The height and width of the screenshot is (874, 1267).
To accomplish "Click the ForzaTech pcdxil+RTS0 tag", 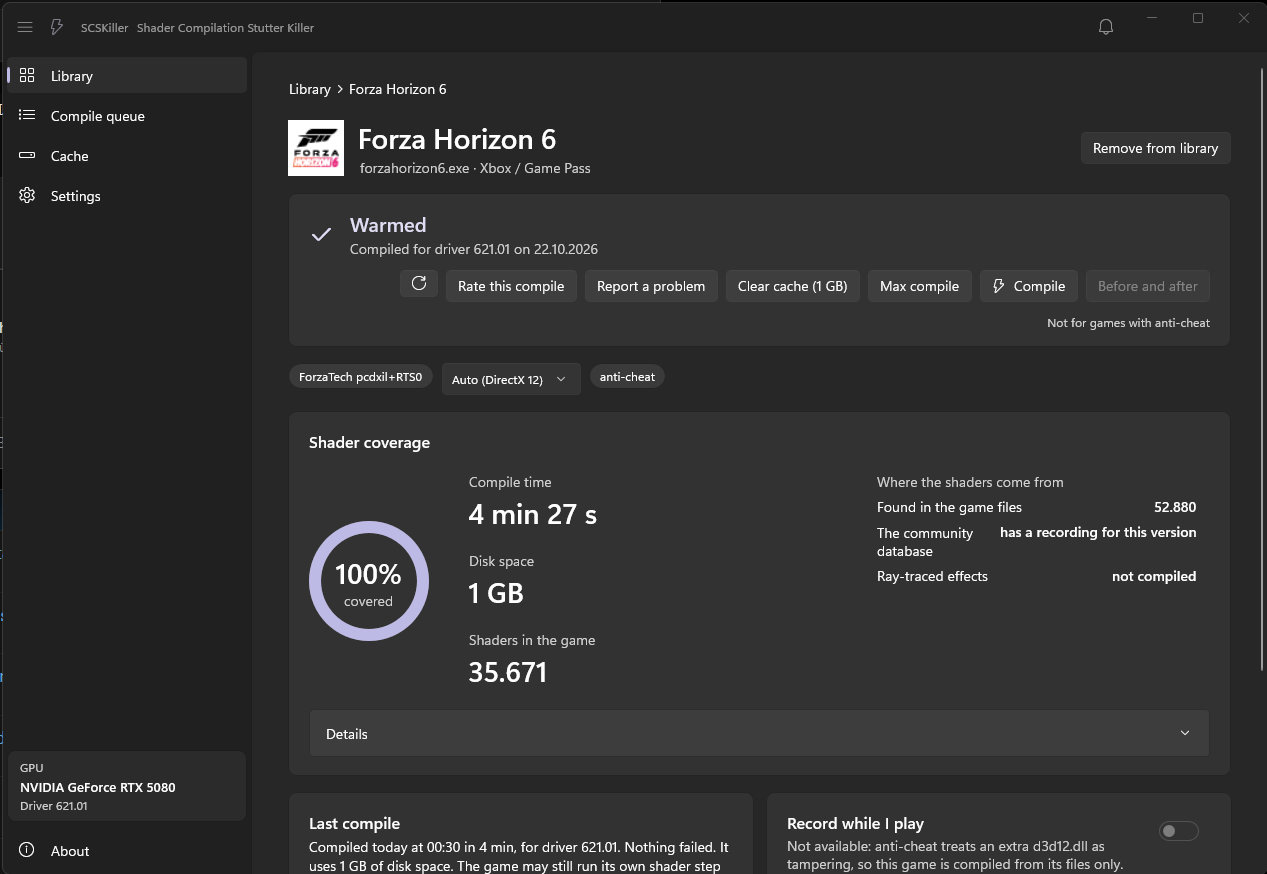I will point(362,377).
